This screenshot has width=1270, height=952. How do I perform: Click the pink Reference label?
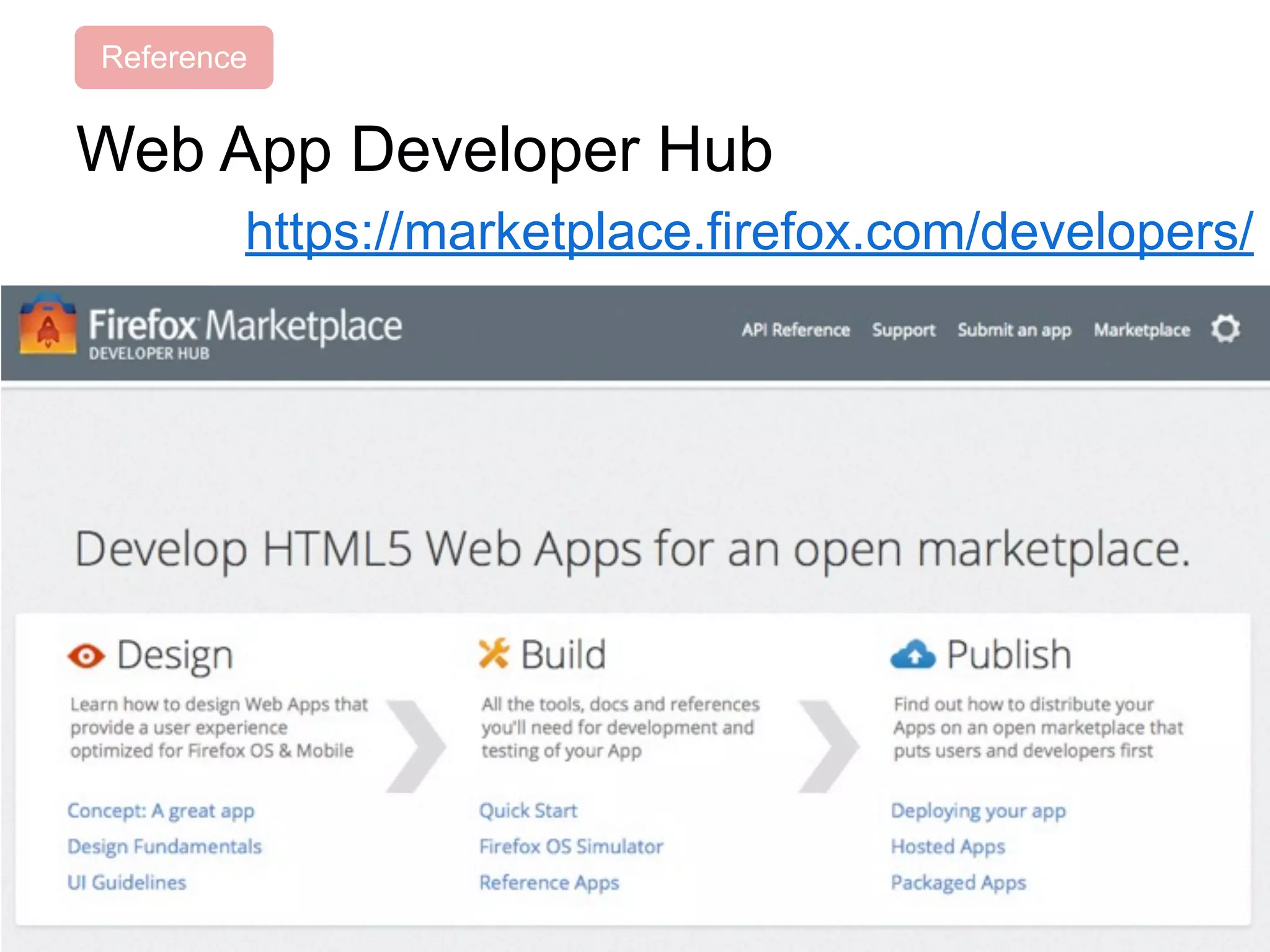coord(174,58)
